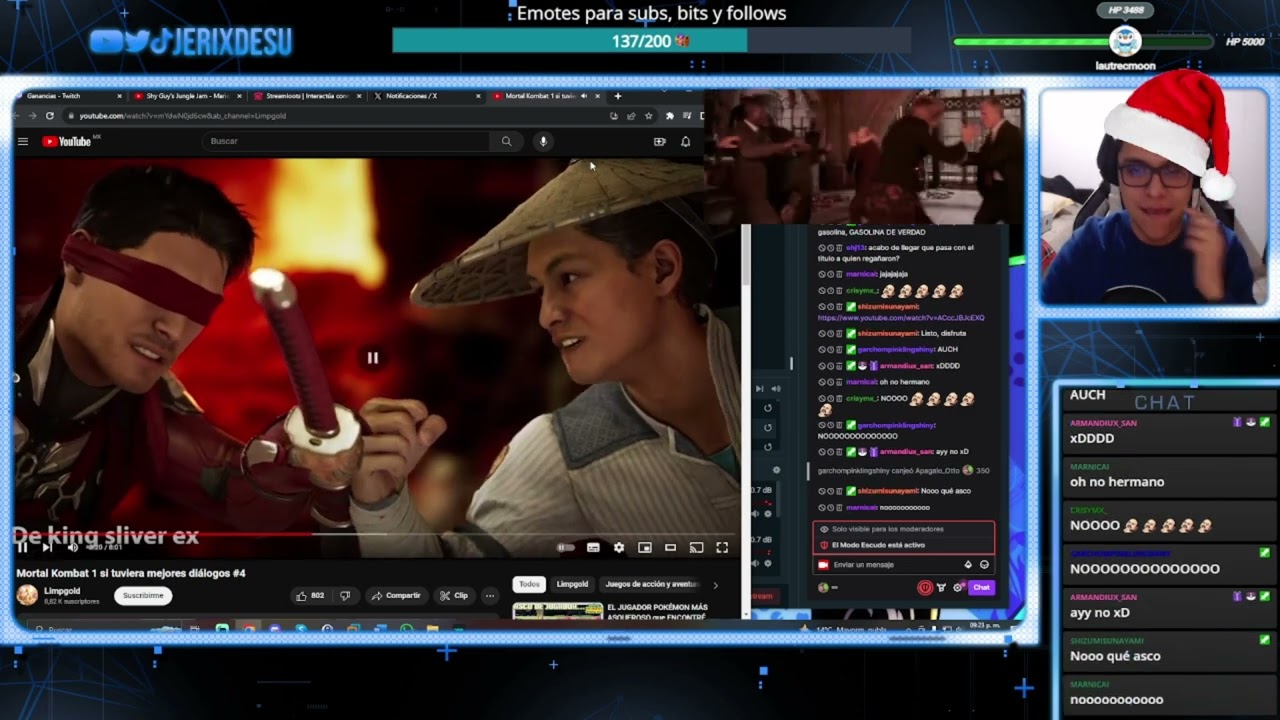The height and width of the screenshot is (720, 1280).
Task: Expand more filter chips with the right chevron
Action: coord(715,584)
